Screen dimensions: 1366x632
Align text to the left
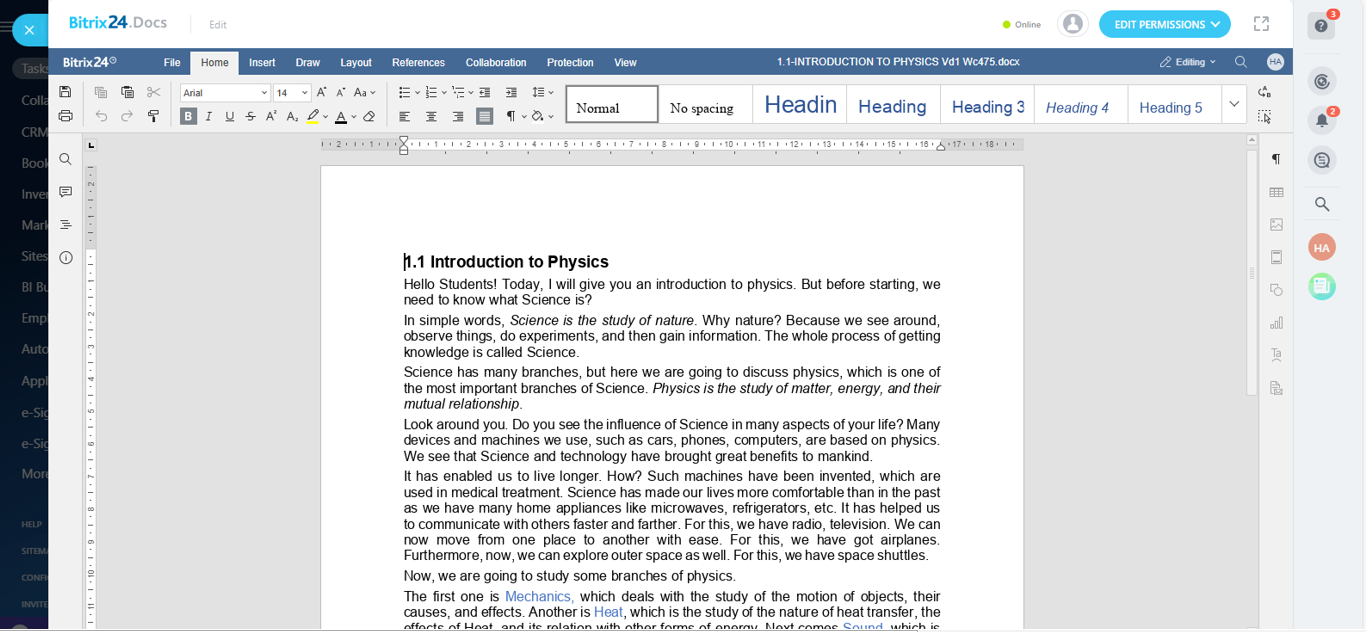pyautogui.click(x=405, y=116)
